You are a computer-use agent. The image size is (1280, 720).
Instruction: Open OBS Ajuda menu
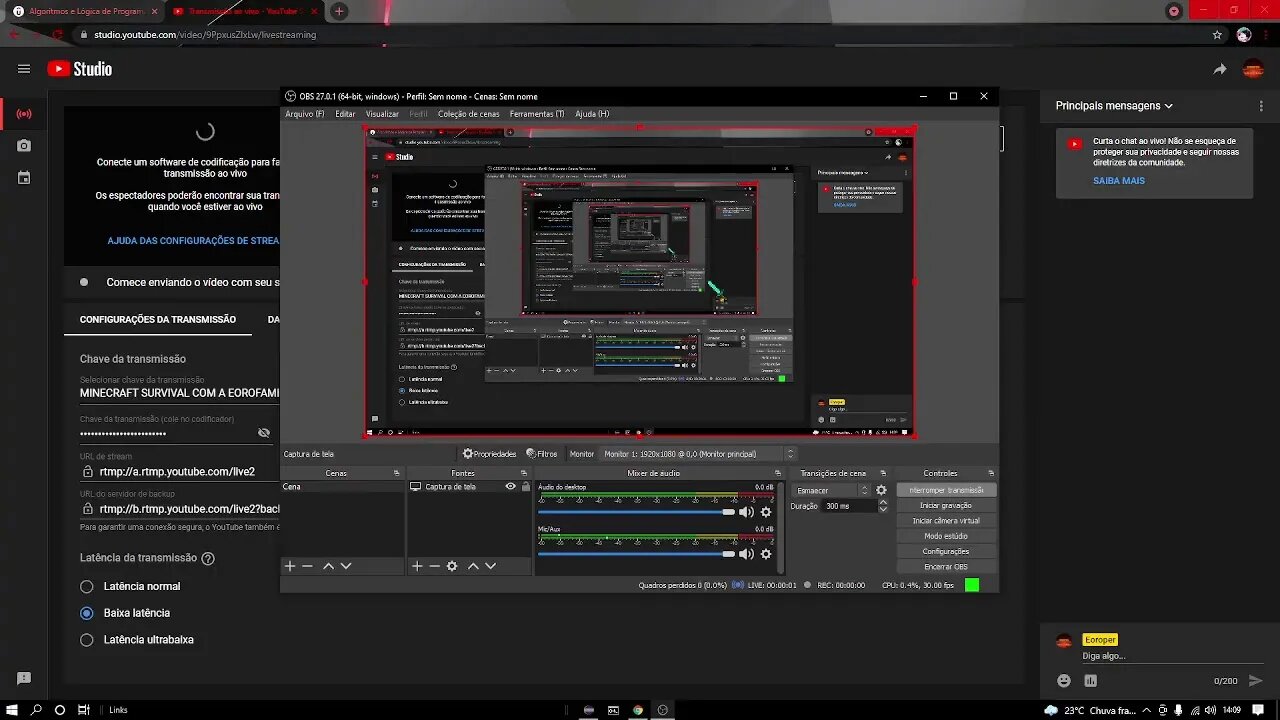click(592, 114)
